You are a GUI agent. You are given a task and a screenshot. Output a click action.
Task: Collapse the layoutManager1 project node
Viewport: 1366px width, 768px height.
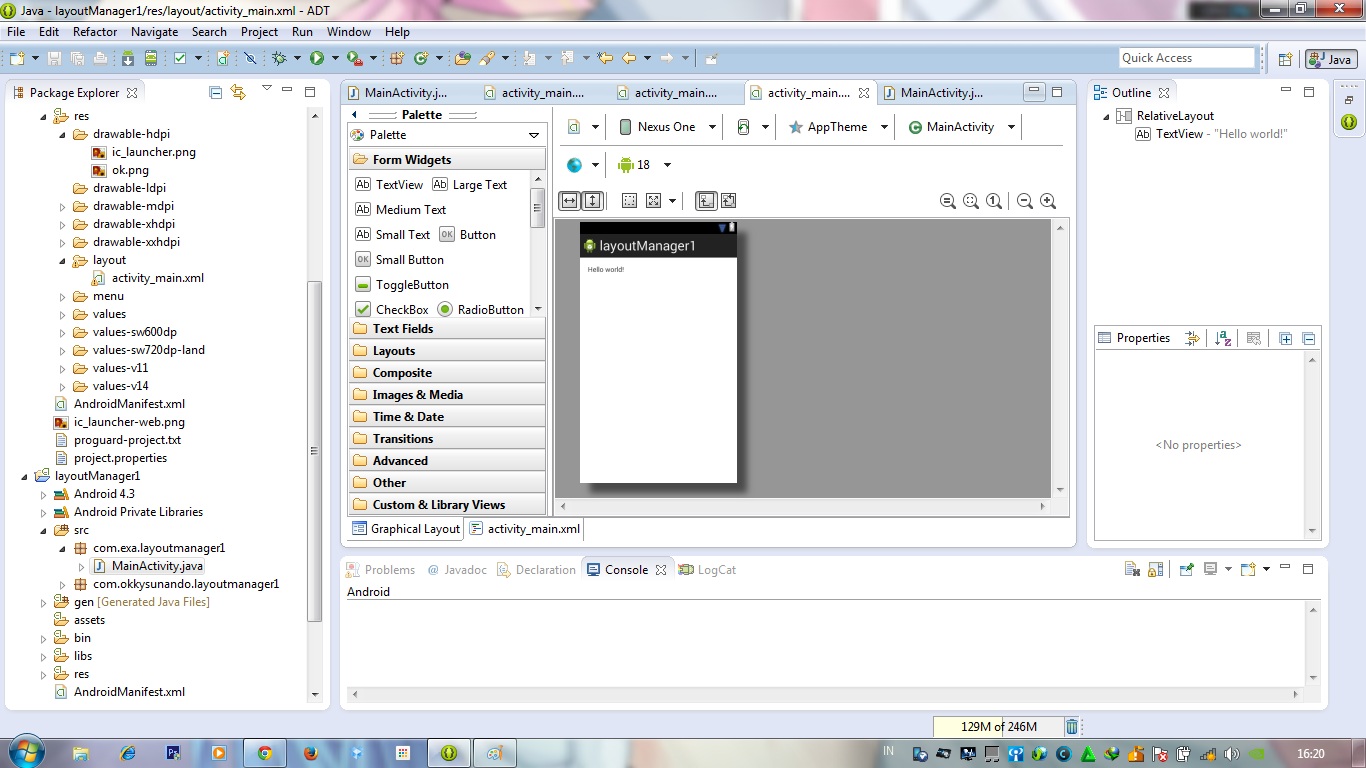[x=24, y=476]
